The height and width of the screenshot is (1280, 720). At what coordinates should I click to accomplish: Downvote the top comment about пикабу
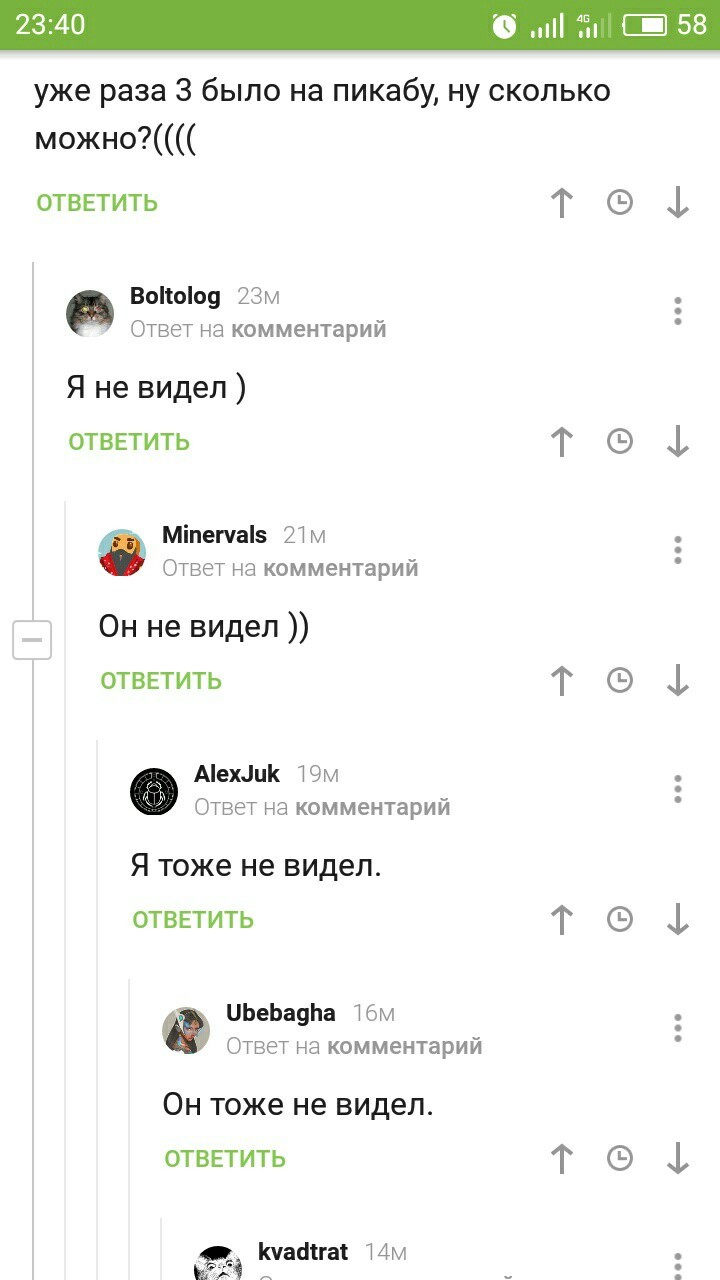point(678,202)
